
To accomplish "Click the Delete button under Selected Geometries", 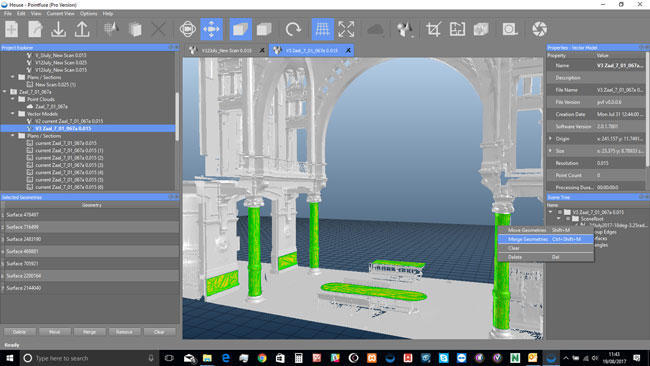I will tap(19, 332).
